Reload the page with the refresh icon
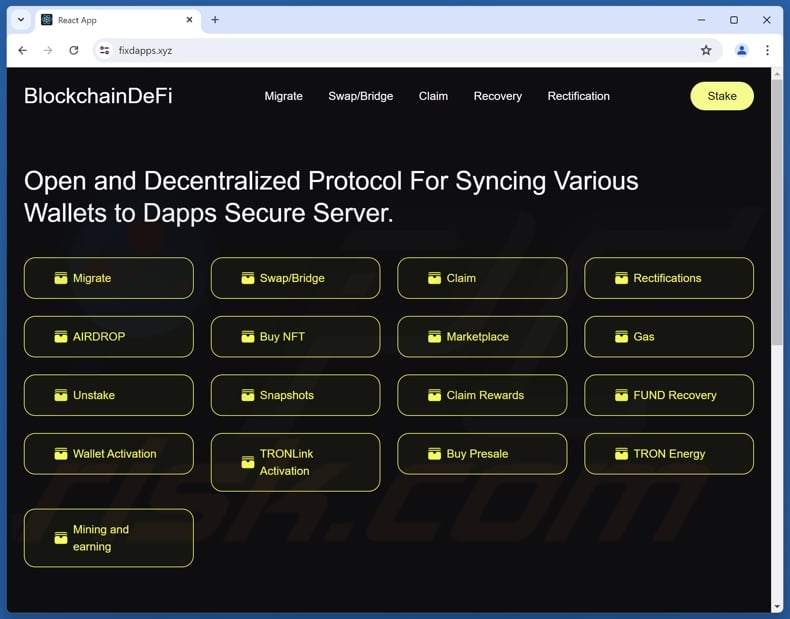 click(x=74, y=50)
